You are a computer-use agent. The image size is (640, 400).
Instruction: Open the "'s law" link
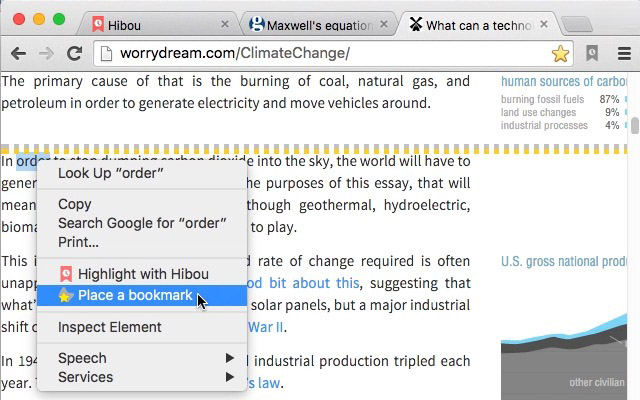[264, 383]
